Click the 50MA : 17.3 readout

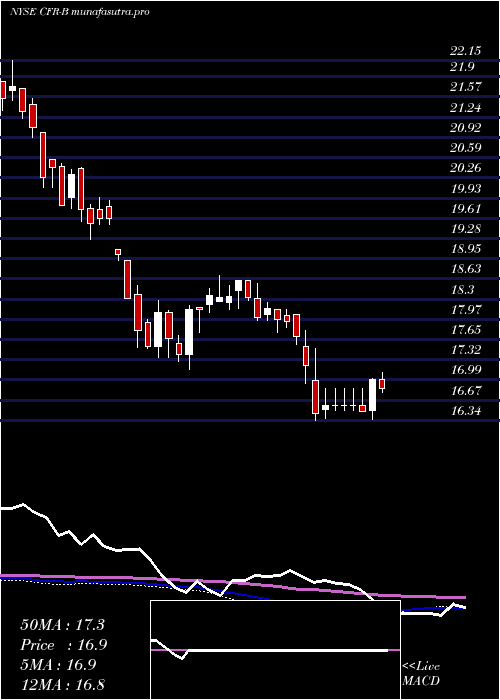(62, 625)
